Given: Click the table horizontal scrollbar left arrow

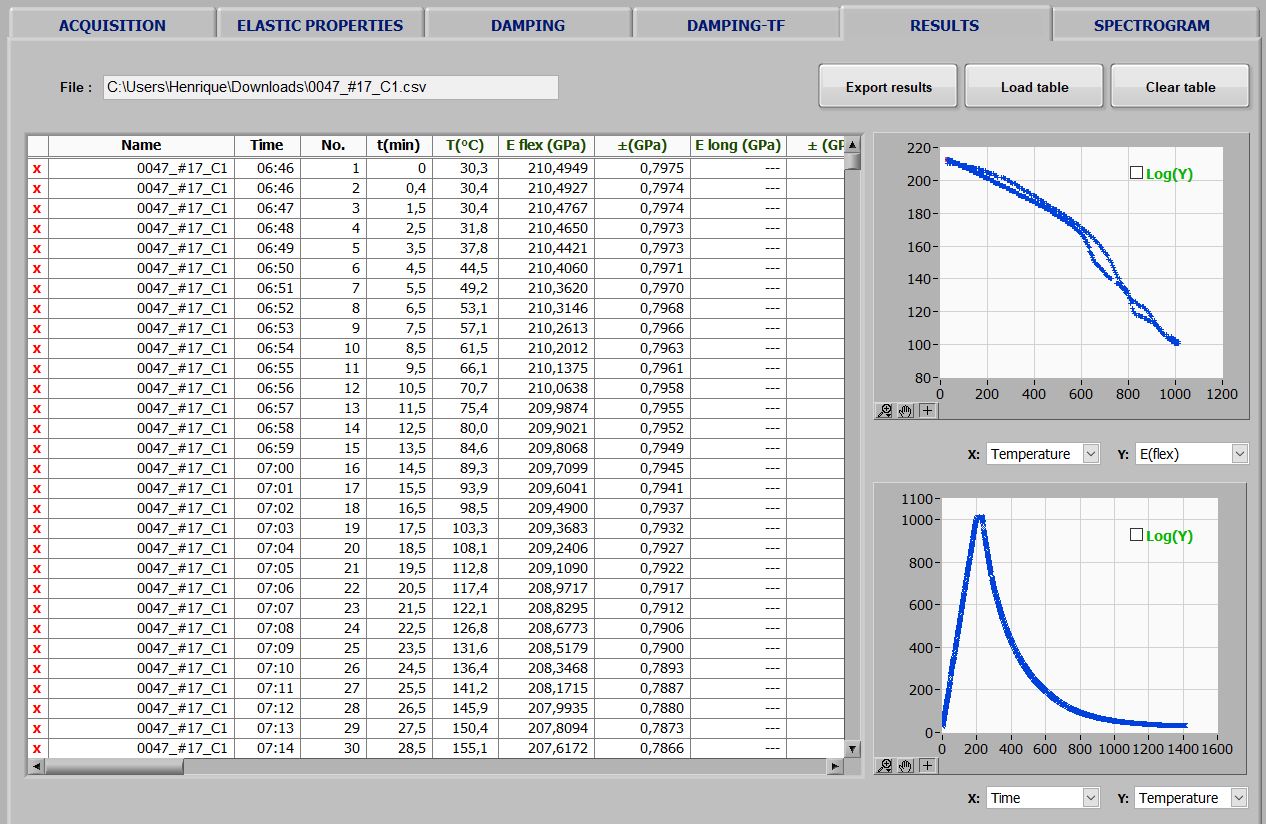Looking at the screenshot, I should tap(36, 767).
